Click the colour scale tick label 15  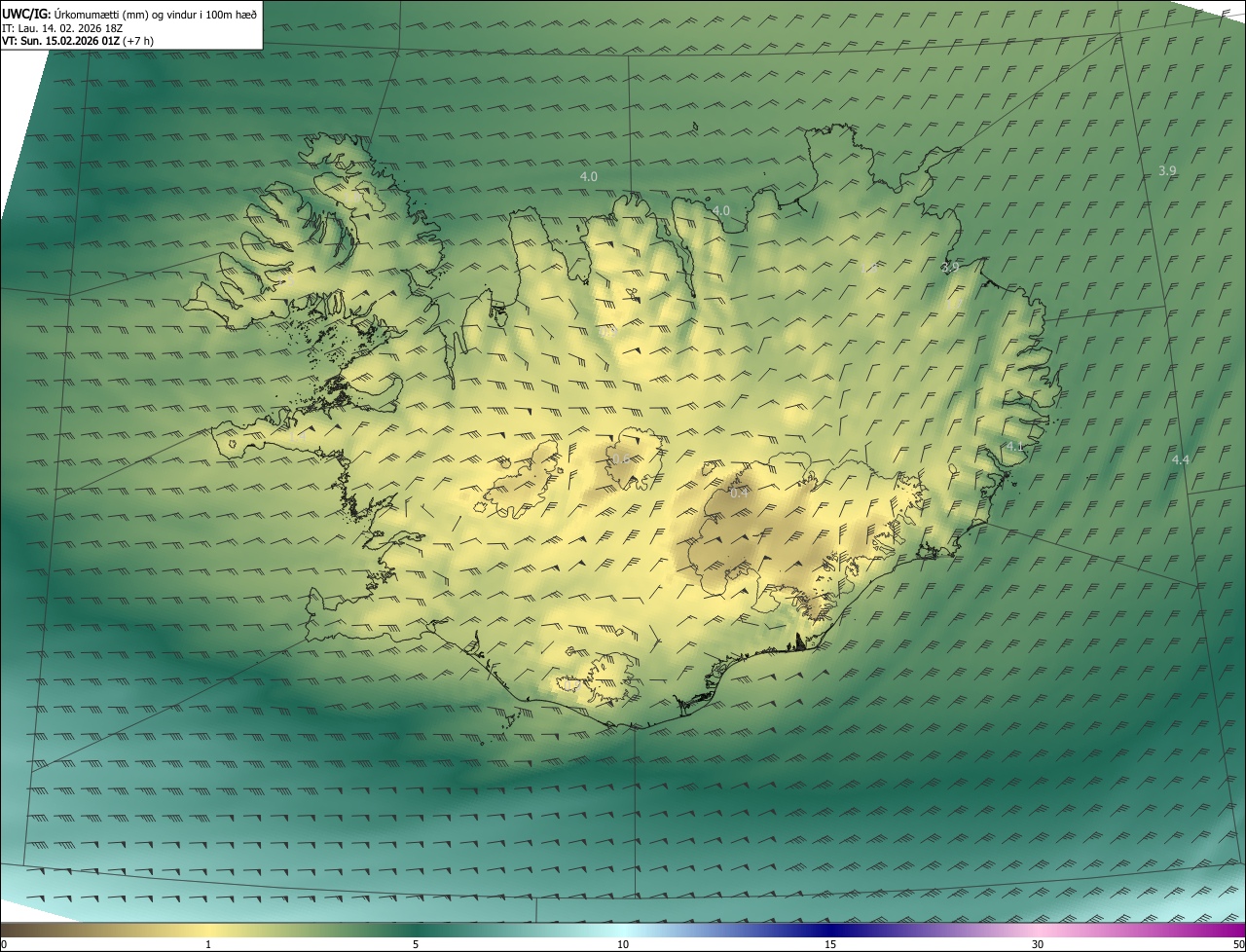tap(830, 945)
